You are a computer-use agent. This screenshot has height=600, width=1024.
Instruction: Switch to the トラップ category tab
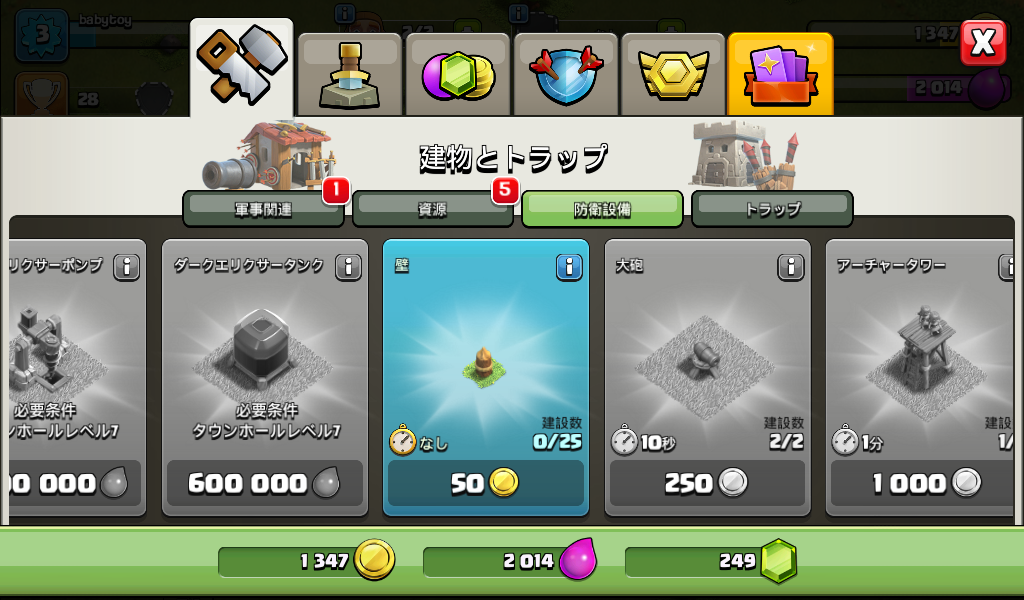(772, 209)
